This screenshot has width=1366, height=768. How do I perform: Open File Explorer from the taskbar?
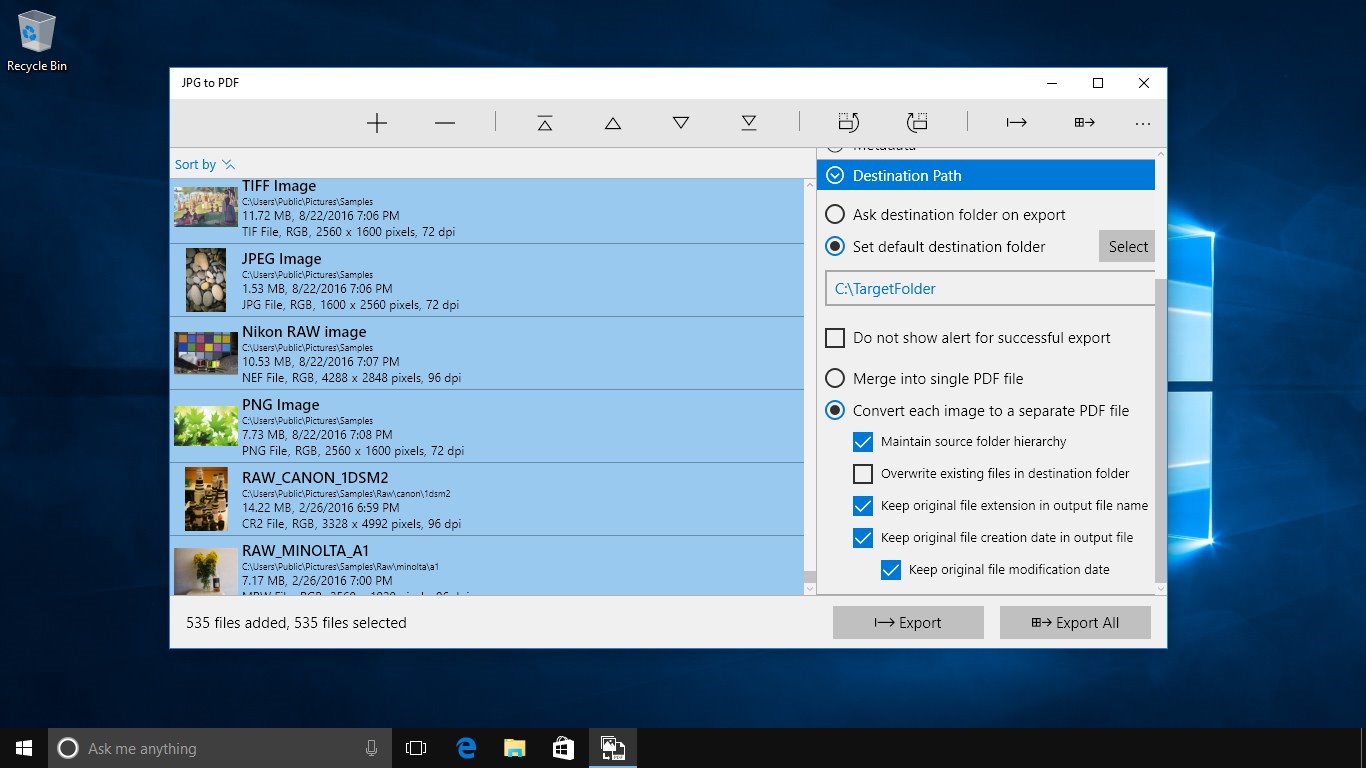514,748
